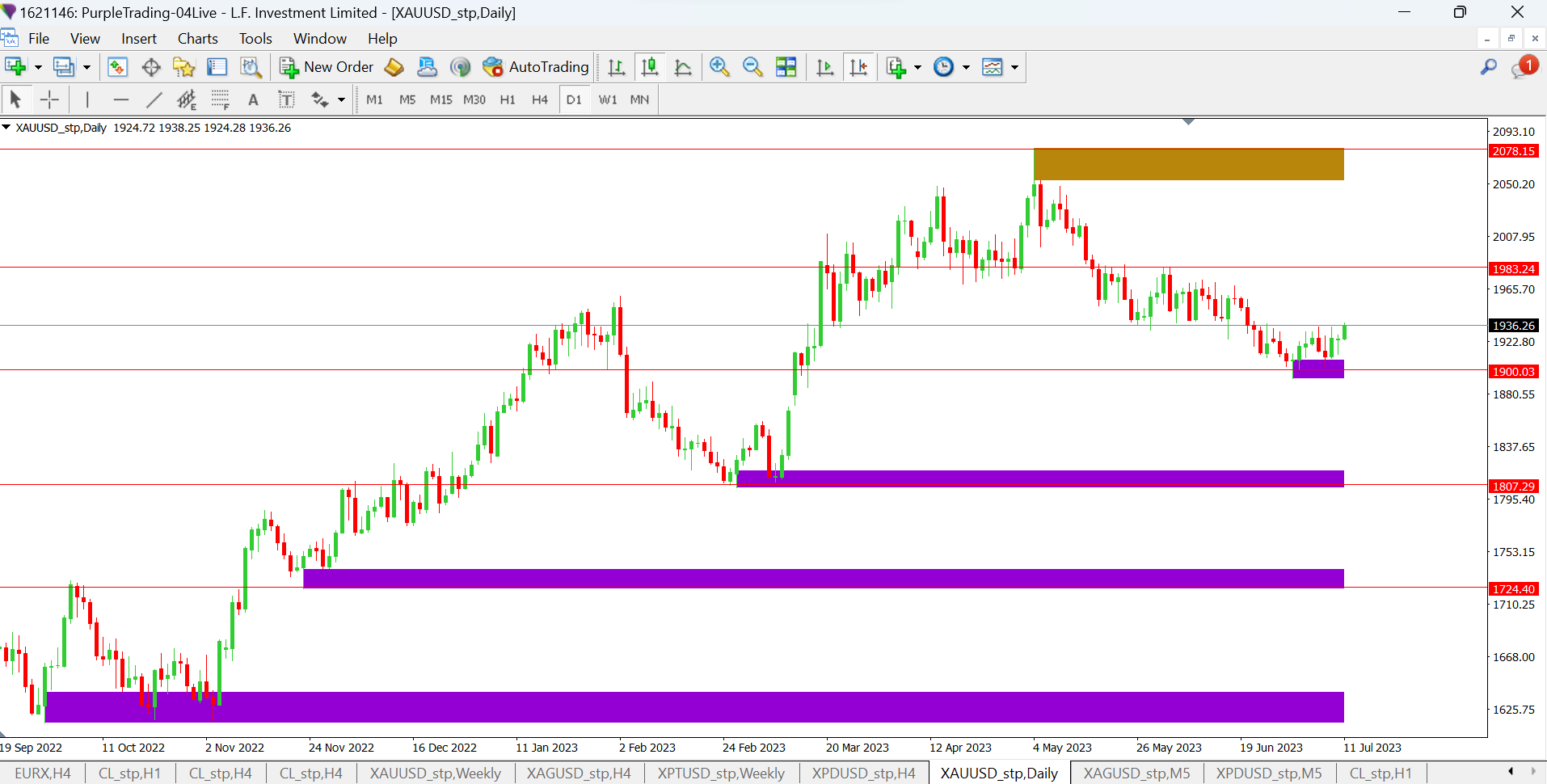This screenshot has width=1547, height=784.
Task: Toggle the Chart Shift button
Action: pyautogui.click(x=858, y=67)
